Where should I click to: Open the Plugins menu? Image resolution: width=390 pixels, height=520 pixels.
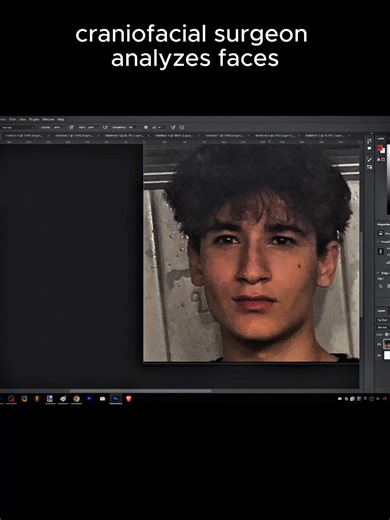pyautogui.click(x=34, y=119)
